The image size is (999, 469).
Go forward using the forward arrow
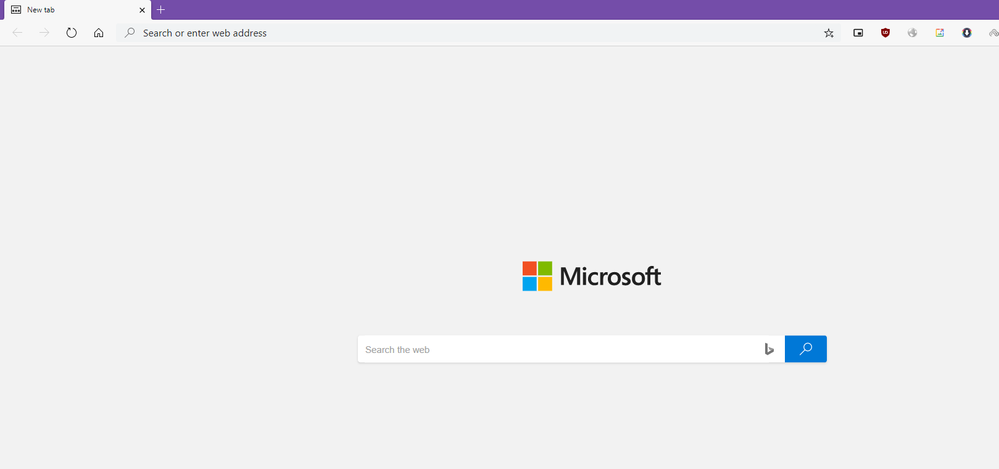click(44, 32)
